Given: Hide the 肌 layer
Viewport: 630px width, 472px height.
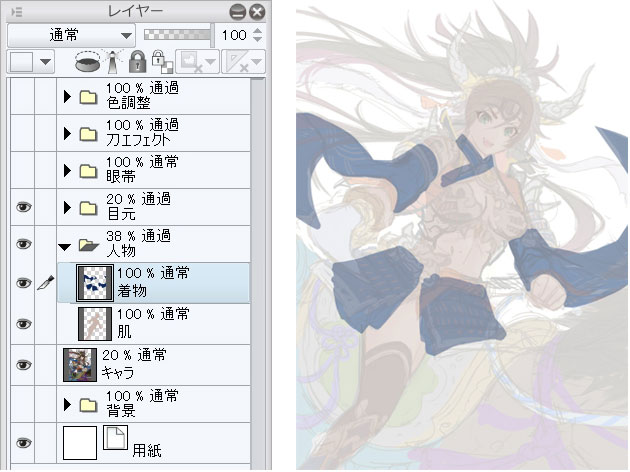Looking at the screenshot, I should click(23, 324).
